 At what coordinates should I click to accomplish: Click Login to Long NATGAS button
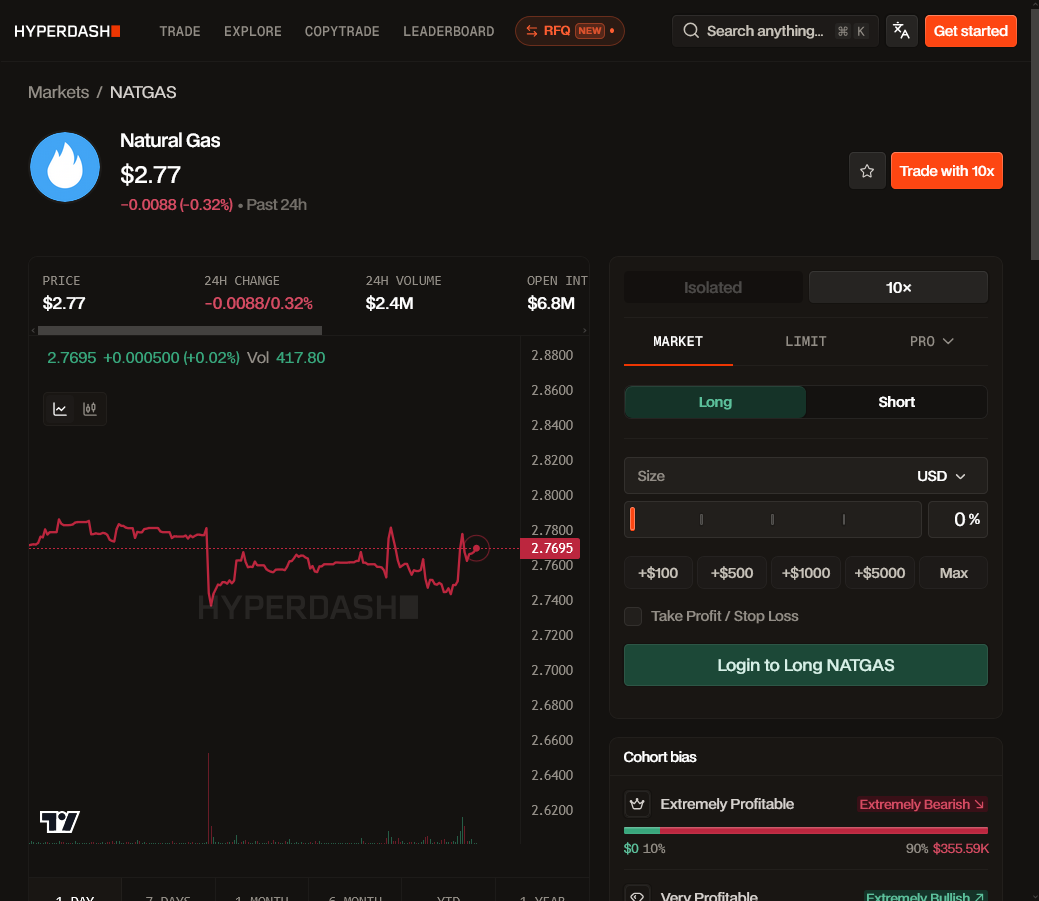click(806, 665)
